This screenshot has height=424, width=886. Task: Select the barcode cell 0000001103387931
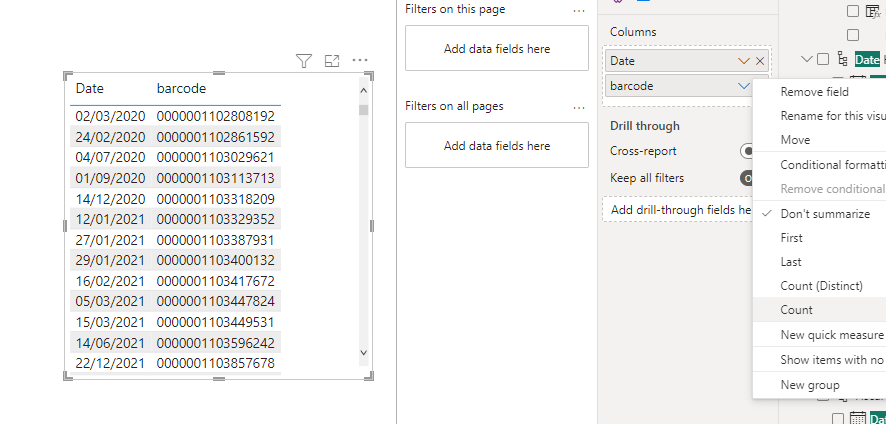216,240
